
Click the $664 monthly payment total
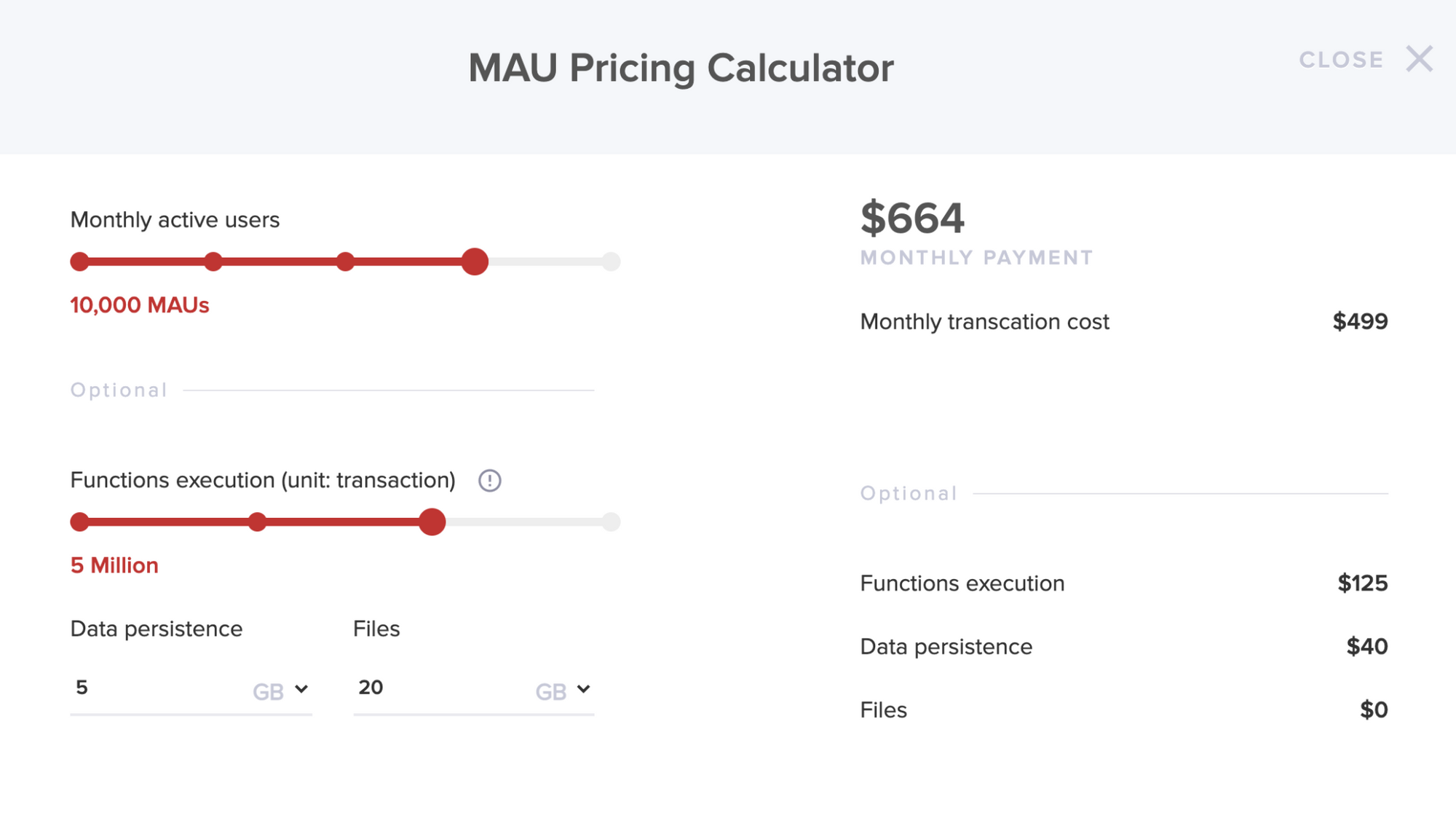pyautogui.click(x=912, y=218)
